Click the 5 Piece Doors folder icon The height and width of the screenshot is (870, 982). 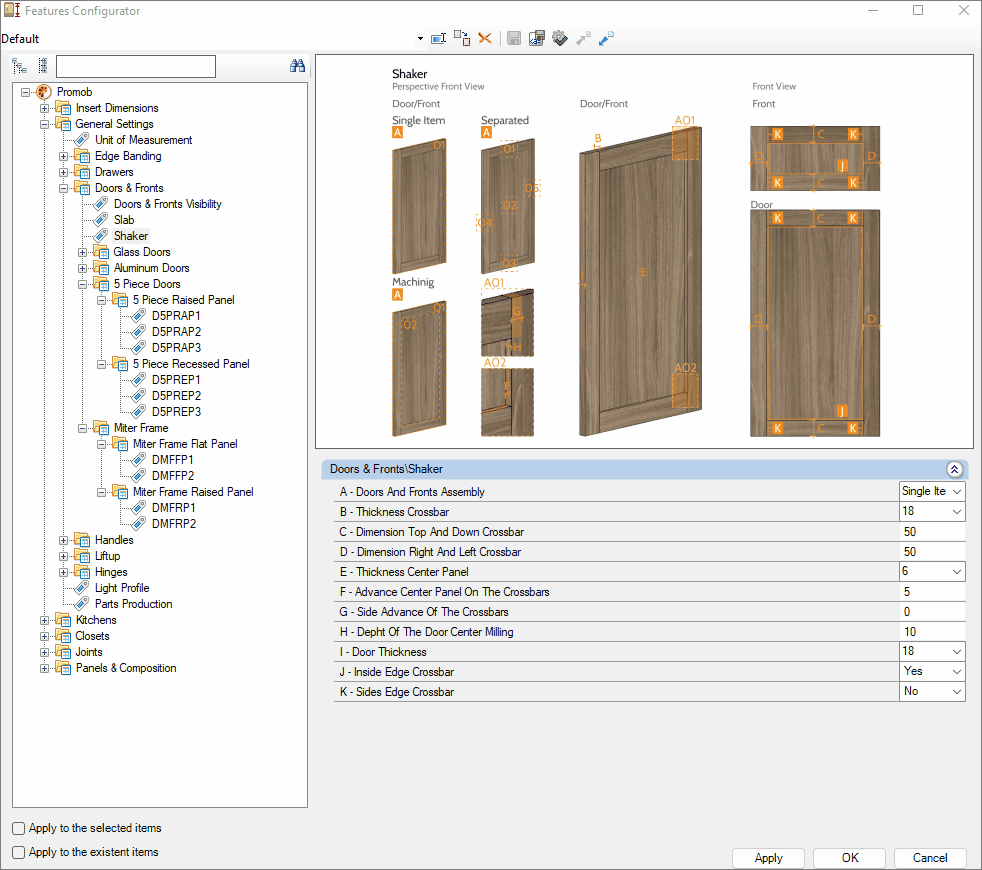click(x=101, y=284)
